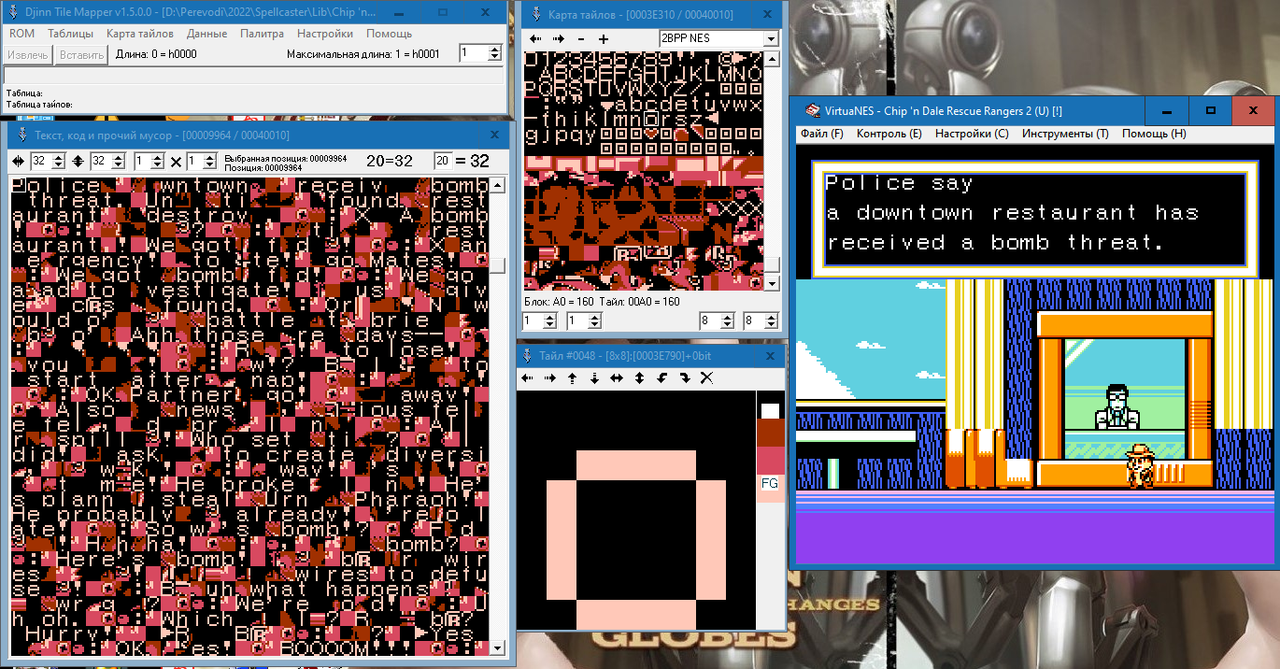Open Настройки (C) menu in VirtuaNES
The width and height of the screenshot is (1280, 669).
point(972,133)
